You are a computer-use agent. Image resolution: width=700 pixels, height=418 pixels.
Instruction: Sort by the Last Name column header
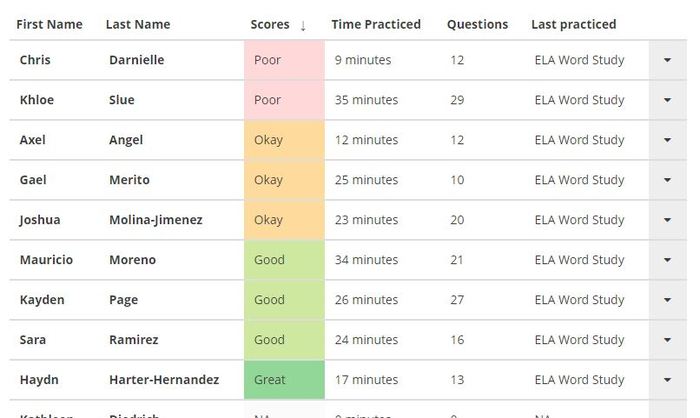click(138, 24)
